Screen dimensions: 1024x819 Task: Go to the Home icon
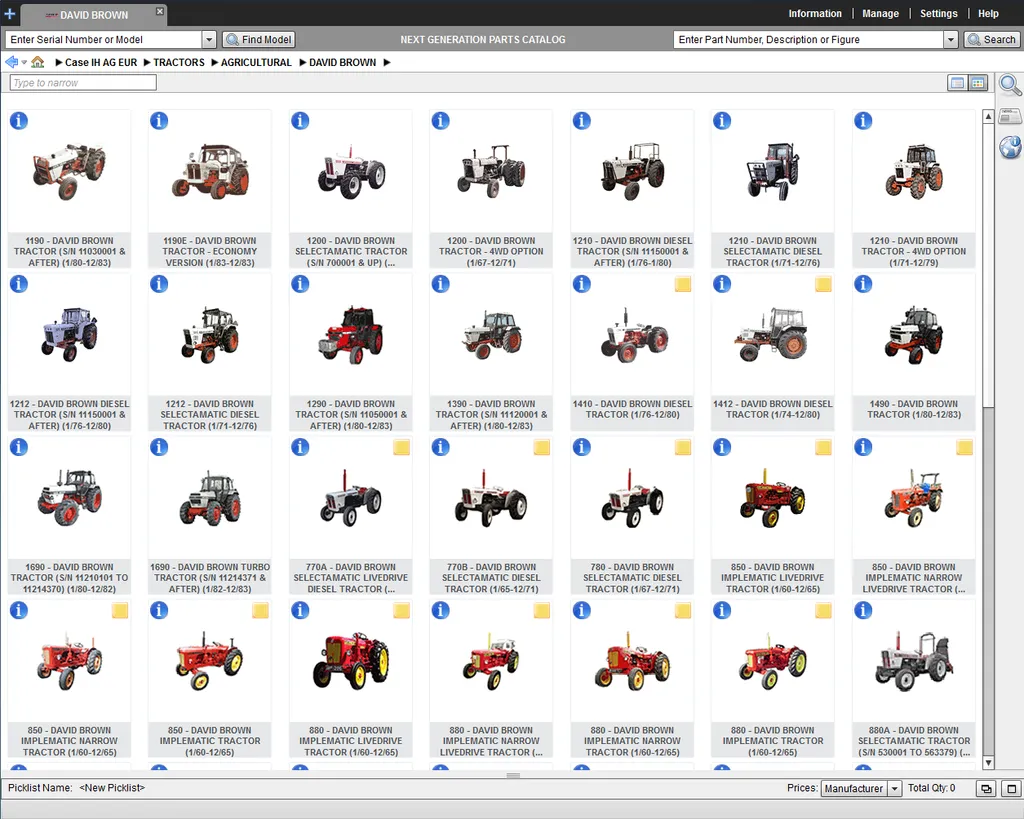37,62
